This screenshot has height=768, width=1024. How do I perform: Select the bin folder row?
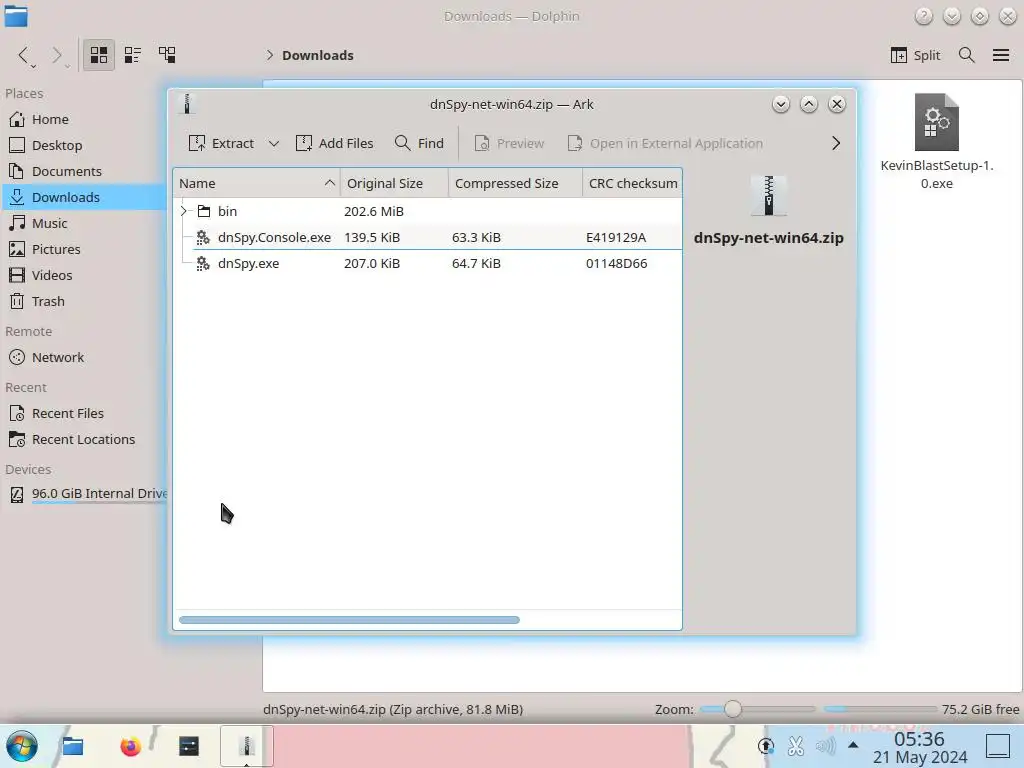pyautogui.click(x=428, y=211)
